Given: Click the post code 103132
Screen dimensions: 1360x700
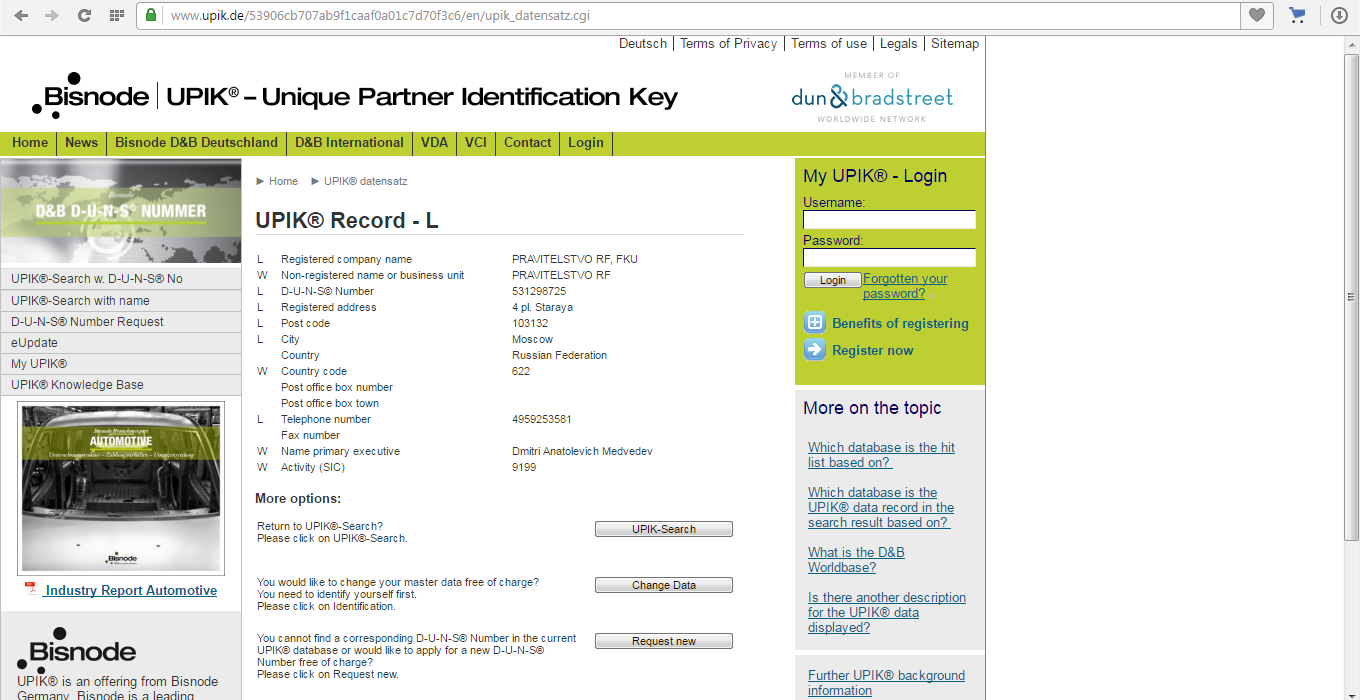Looking at the screenshot, I should click(530, 323).
